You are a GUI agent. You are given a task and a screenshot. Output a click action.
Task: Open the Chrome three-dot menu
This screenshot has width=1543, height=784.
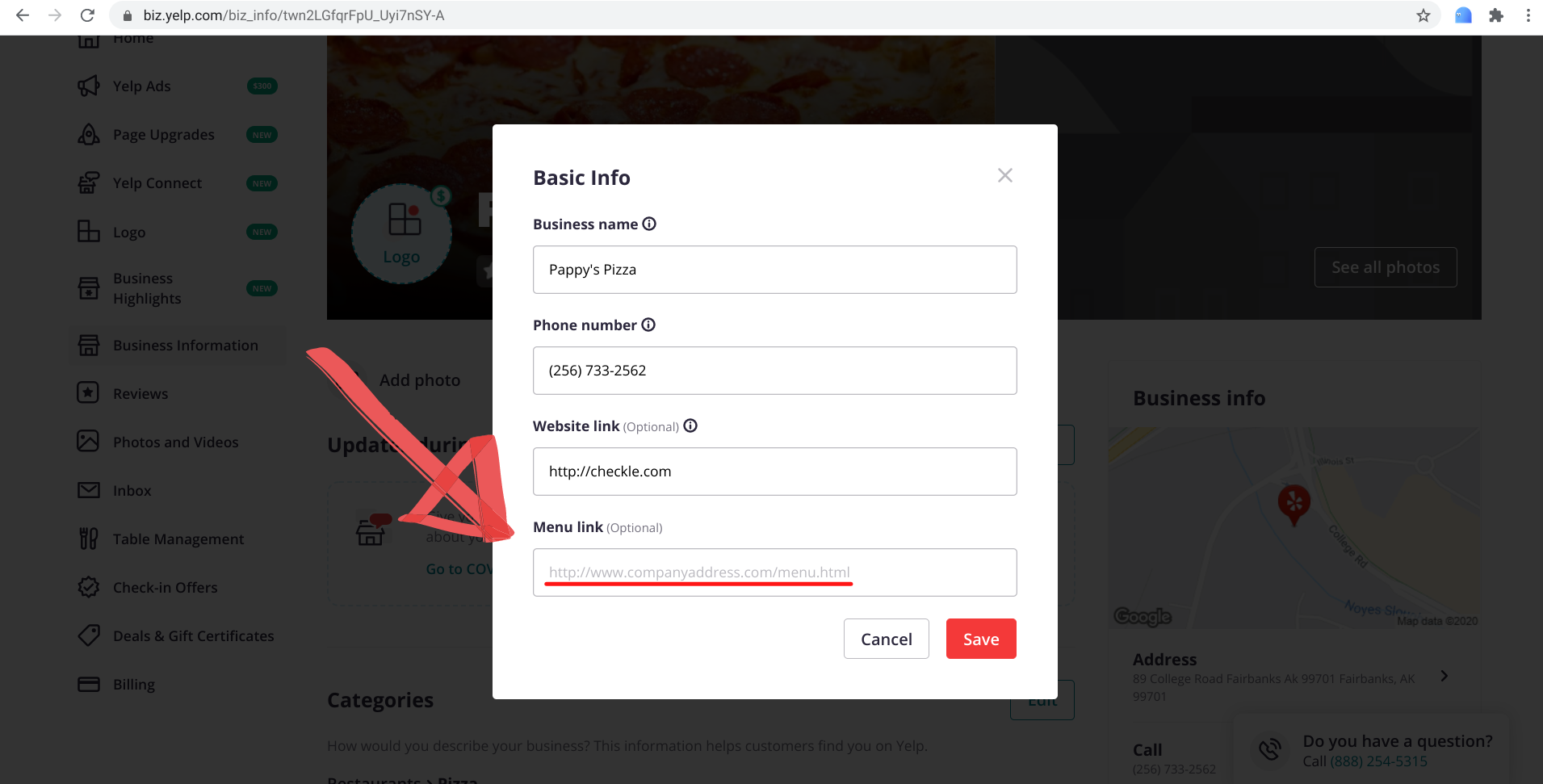pos(1528,15)
